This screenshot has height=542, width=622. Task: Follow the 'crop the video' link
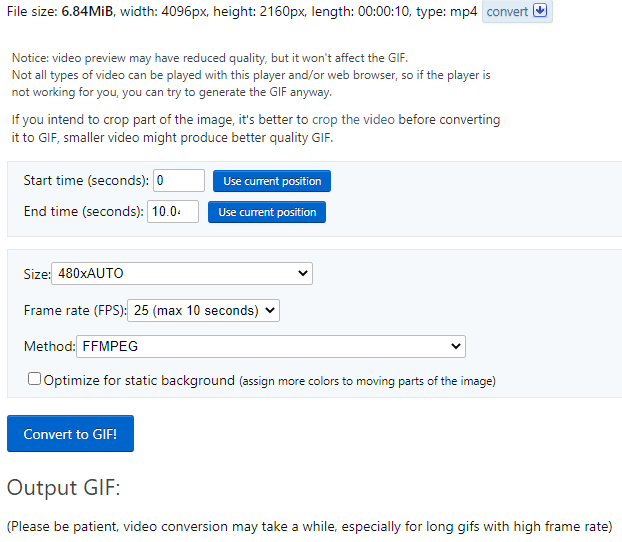tap(353, 119)
